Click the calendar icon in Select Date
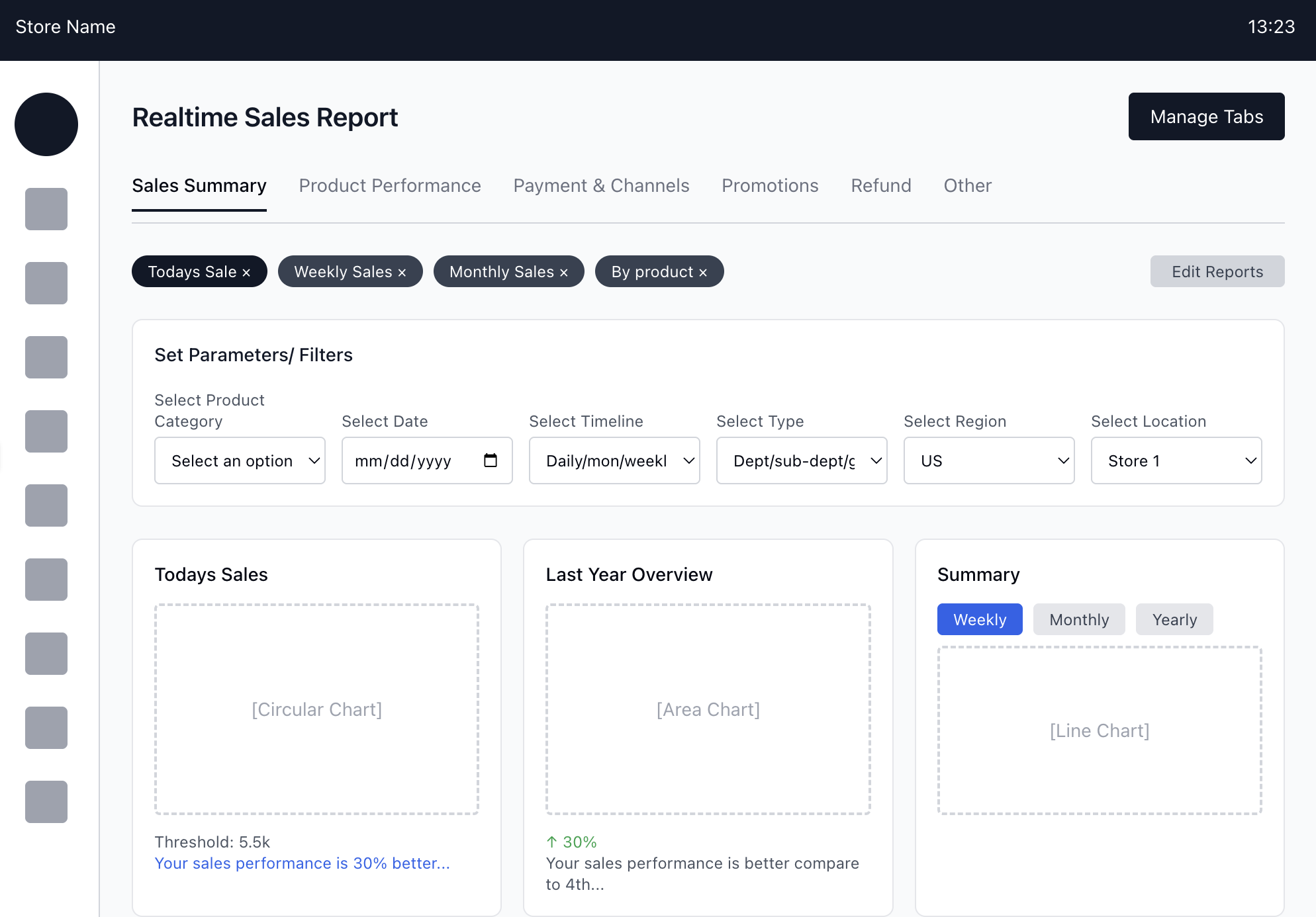1316x917 pixels. tap(491, 460)
